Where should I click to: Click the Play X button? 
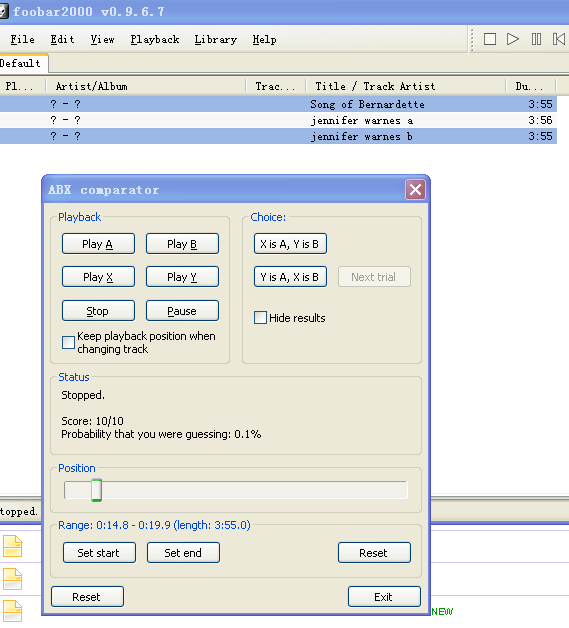pyautogui.click(x=98, y=277)
